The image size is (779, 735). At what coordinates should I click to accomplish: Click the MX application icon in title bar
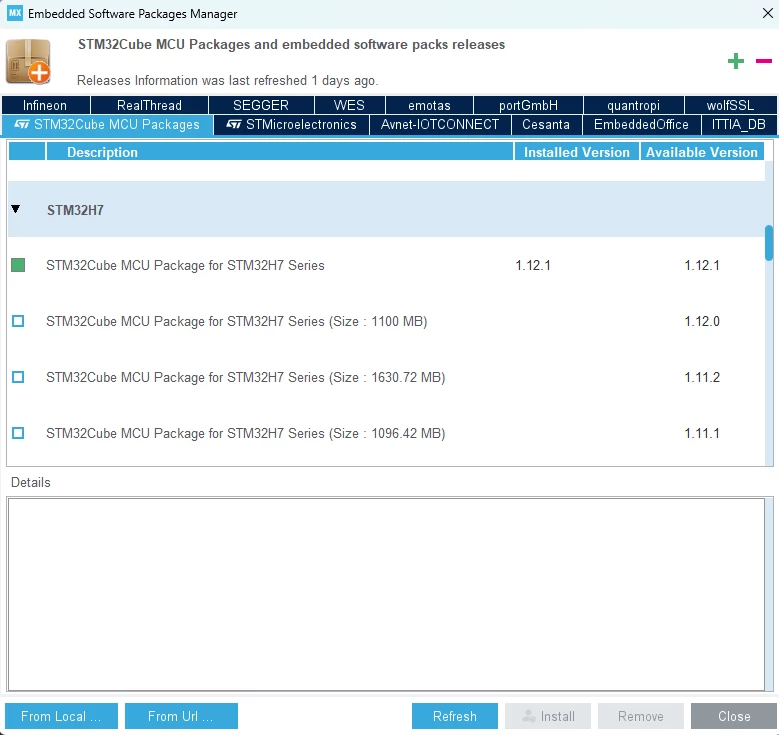pyautogui.click(x=15, y=13)
